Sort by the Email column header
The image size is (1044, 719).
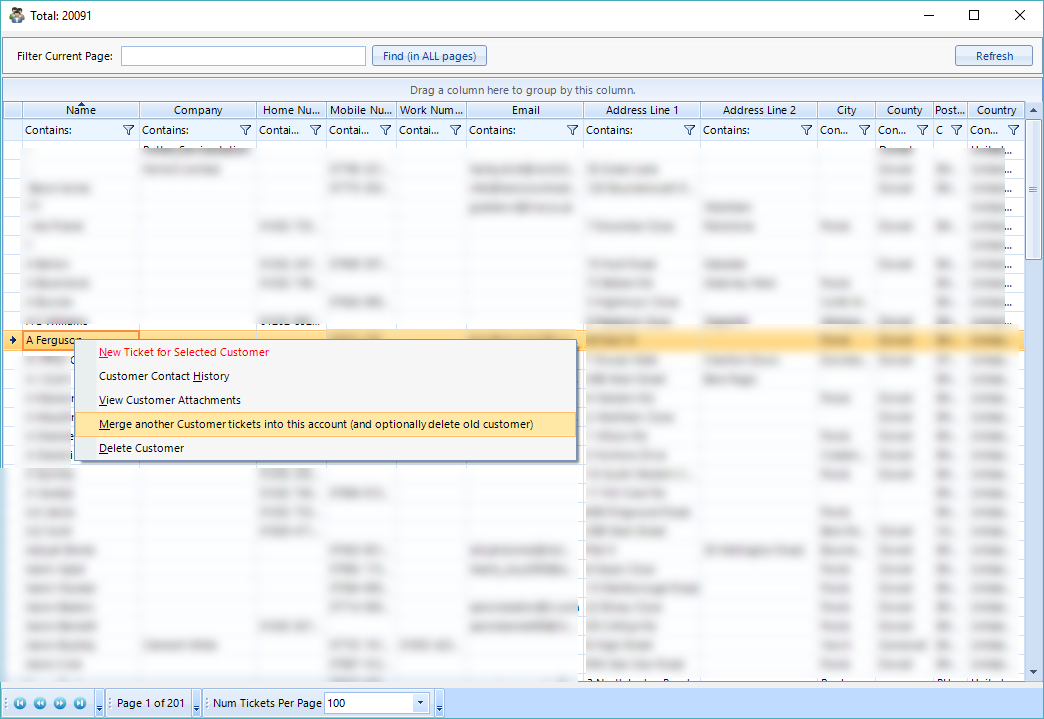coord(525,110)
